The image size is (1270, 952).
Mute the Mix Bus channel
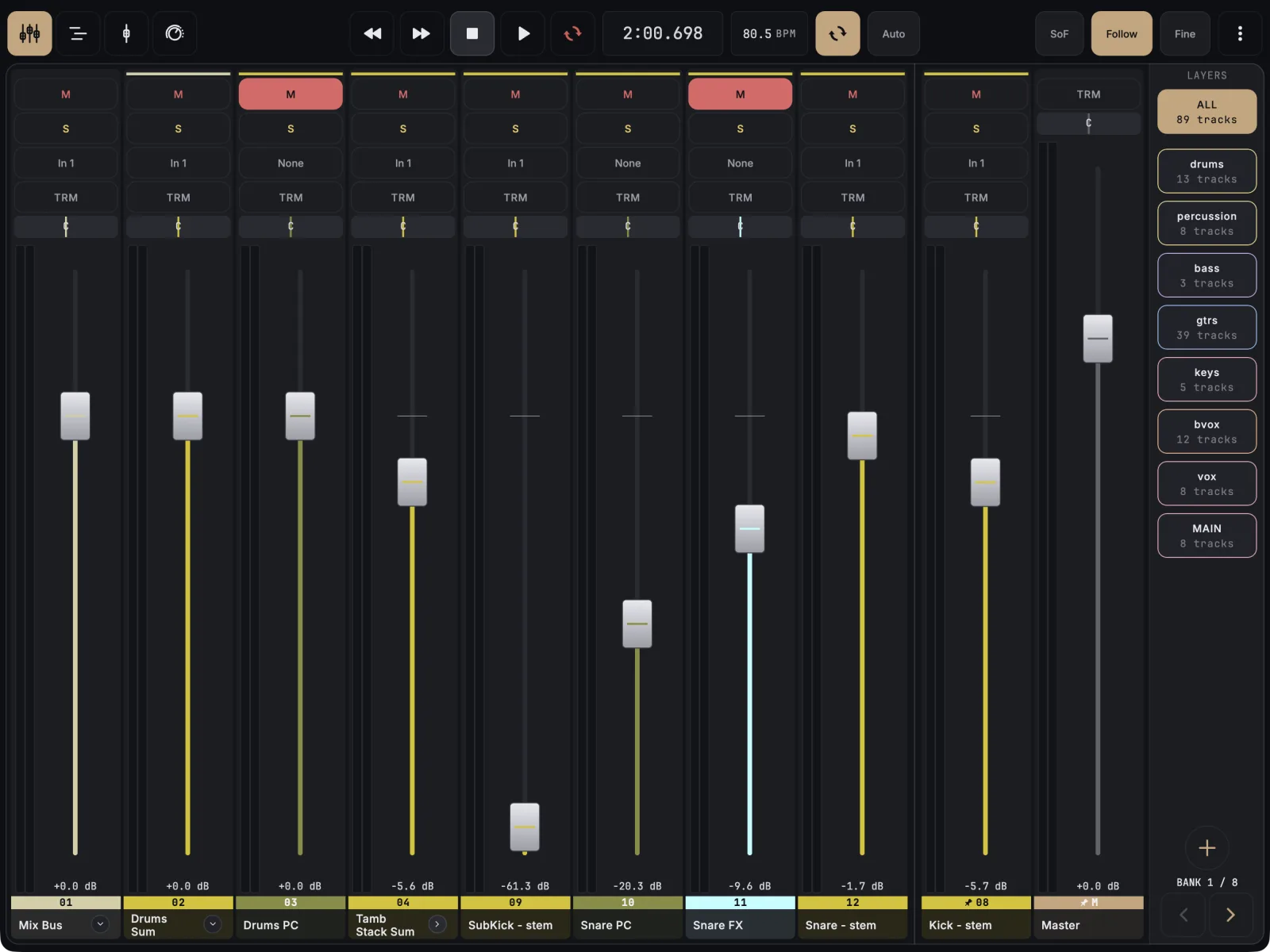[x=66, y=94]
